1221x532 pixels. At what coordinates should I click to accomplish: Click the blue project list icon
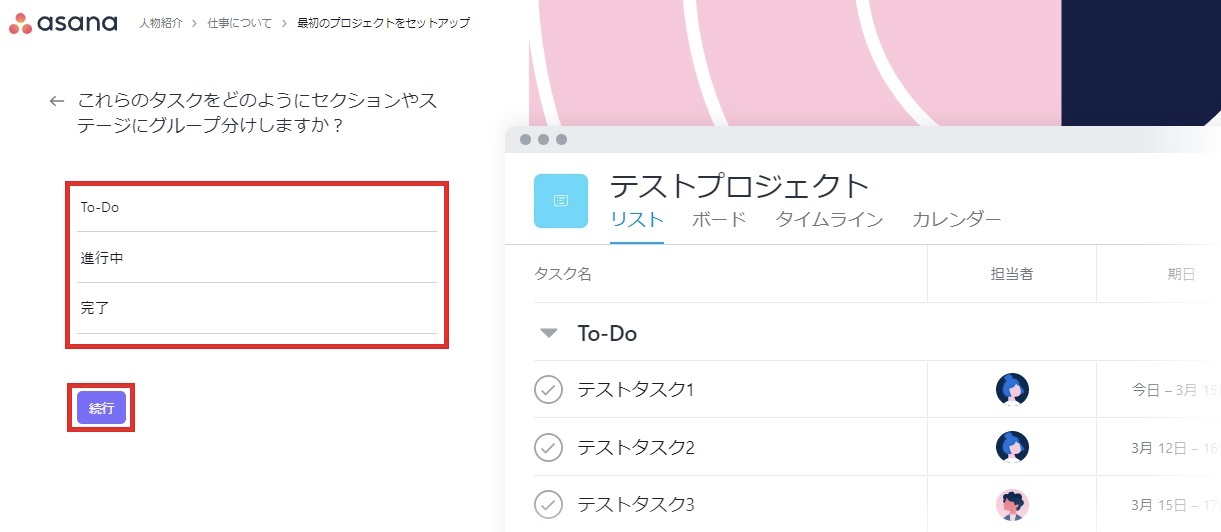tap(560, 201)
